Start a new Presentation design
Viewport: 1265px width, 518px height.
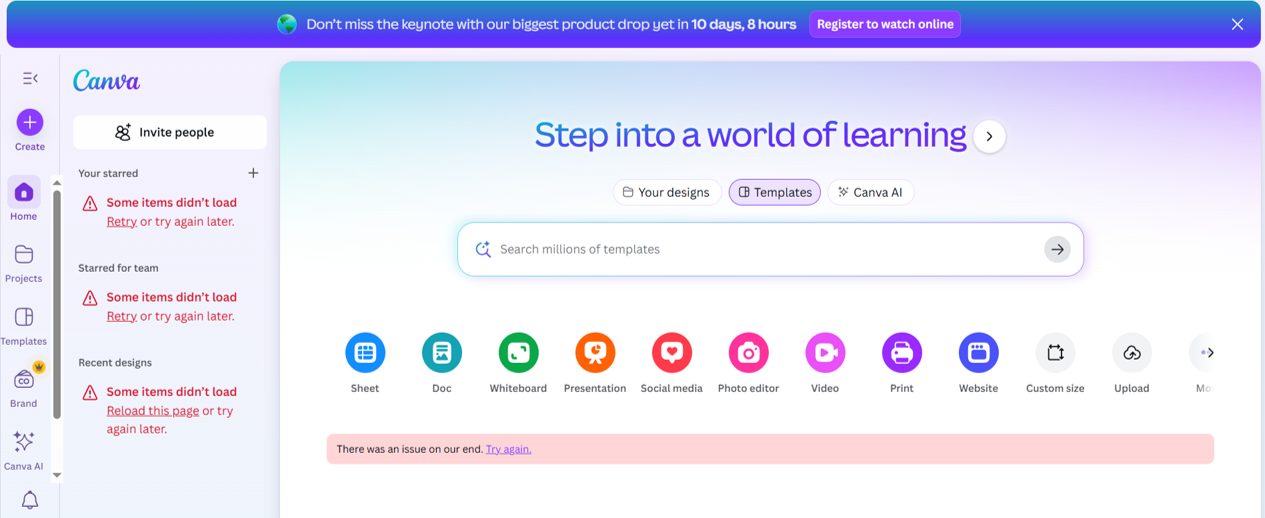[x=595, y=353]
